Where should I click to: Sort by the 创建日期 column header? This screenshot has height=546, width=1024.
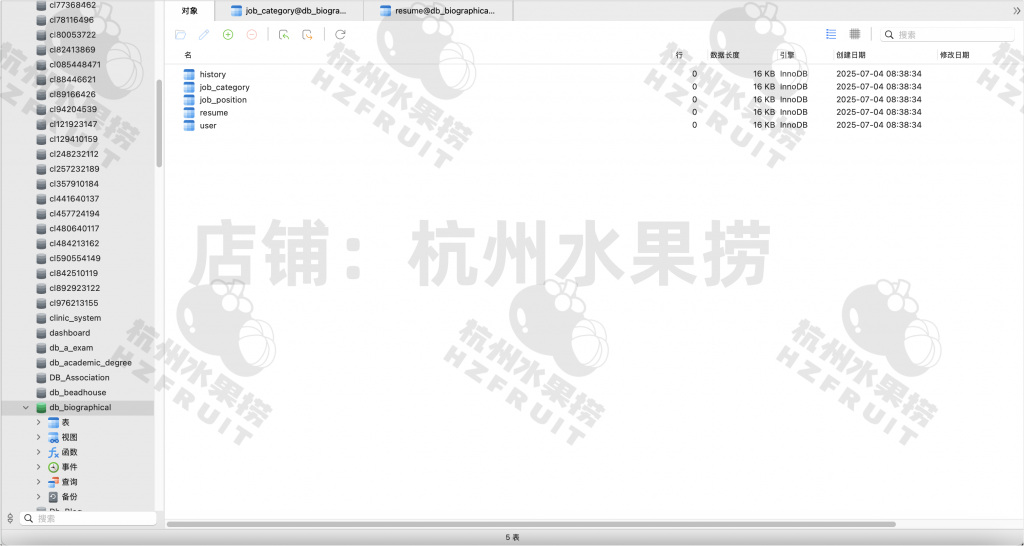tap(851, 55)
